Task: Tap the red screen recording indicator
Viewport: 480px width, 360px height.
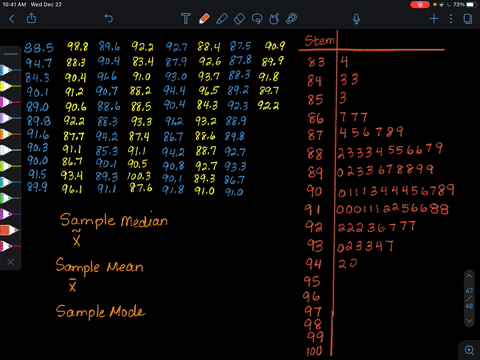Action: 420,5
